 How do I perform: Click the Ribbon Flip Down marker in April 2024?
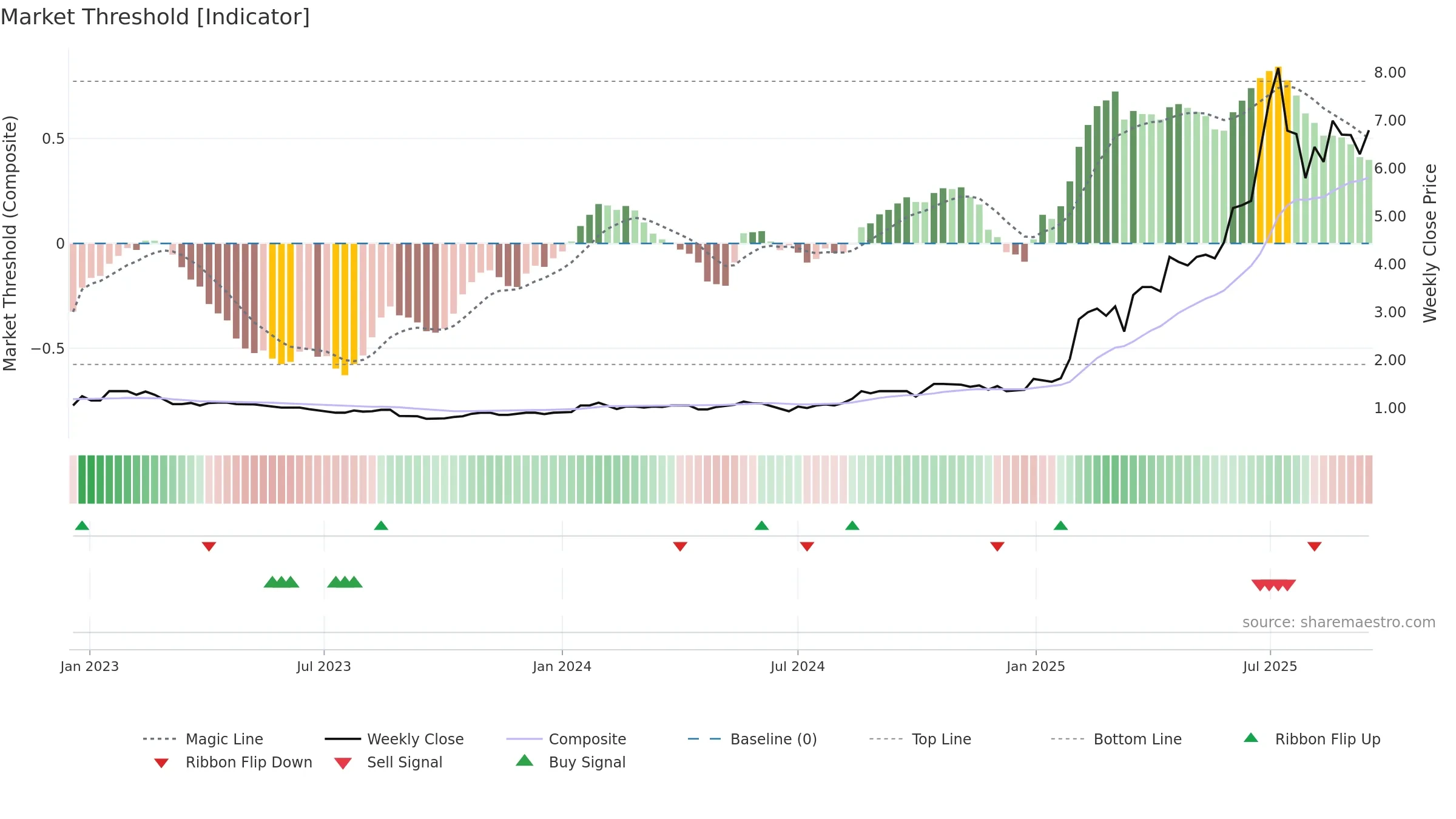tap(680, 547)
